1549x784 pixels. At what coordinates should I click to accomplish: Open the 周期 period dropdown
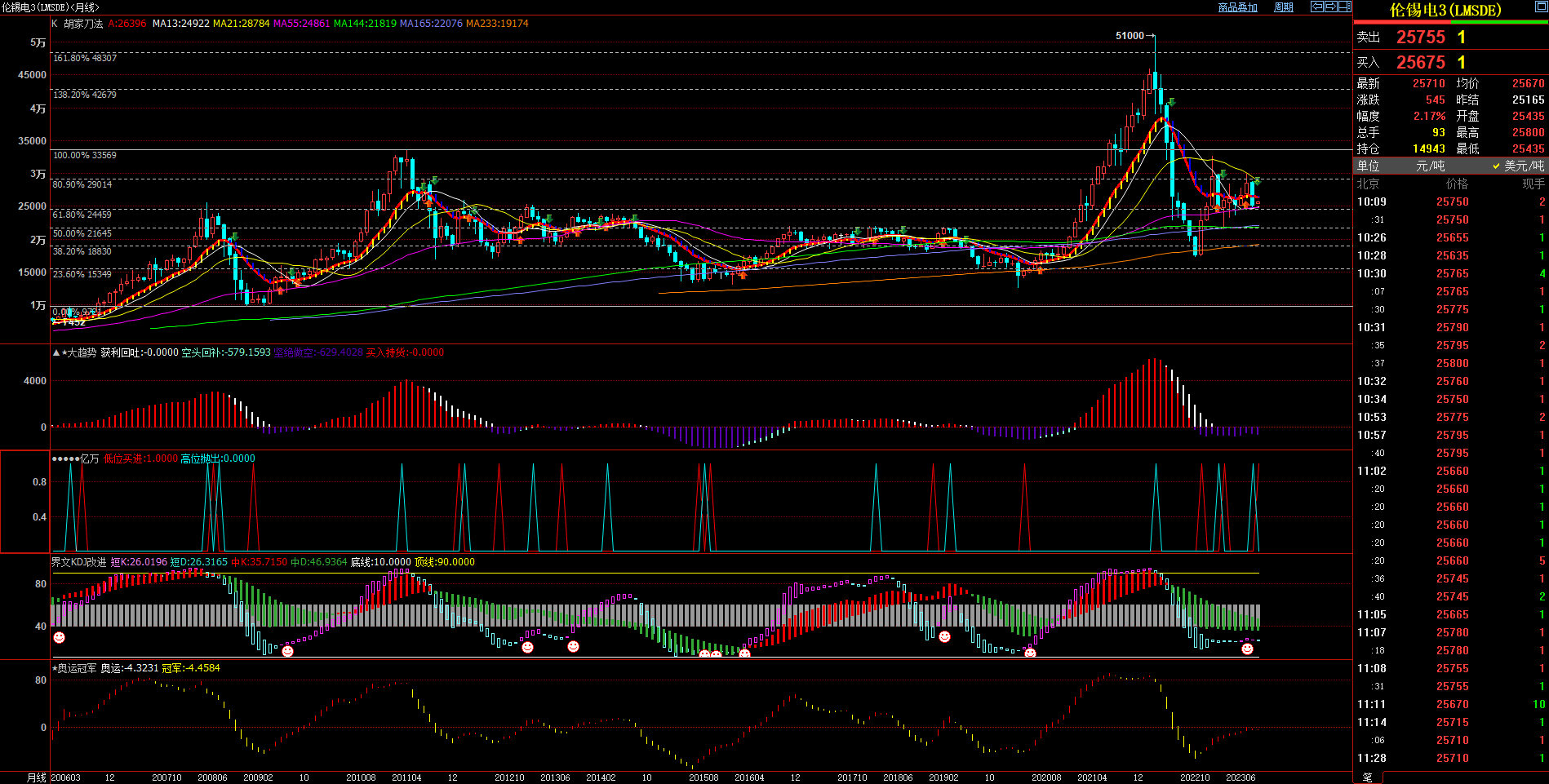[1284, 7]
